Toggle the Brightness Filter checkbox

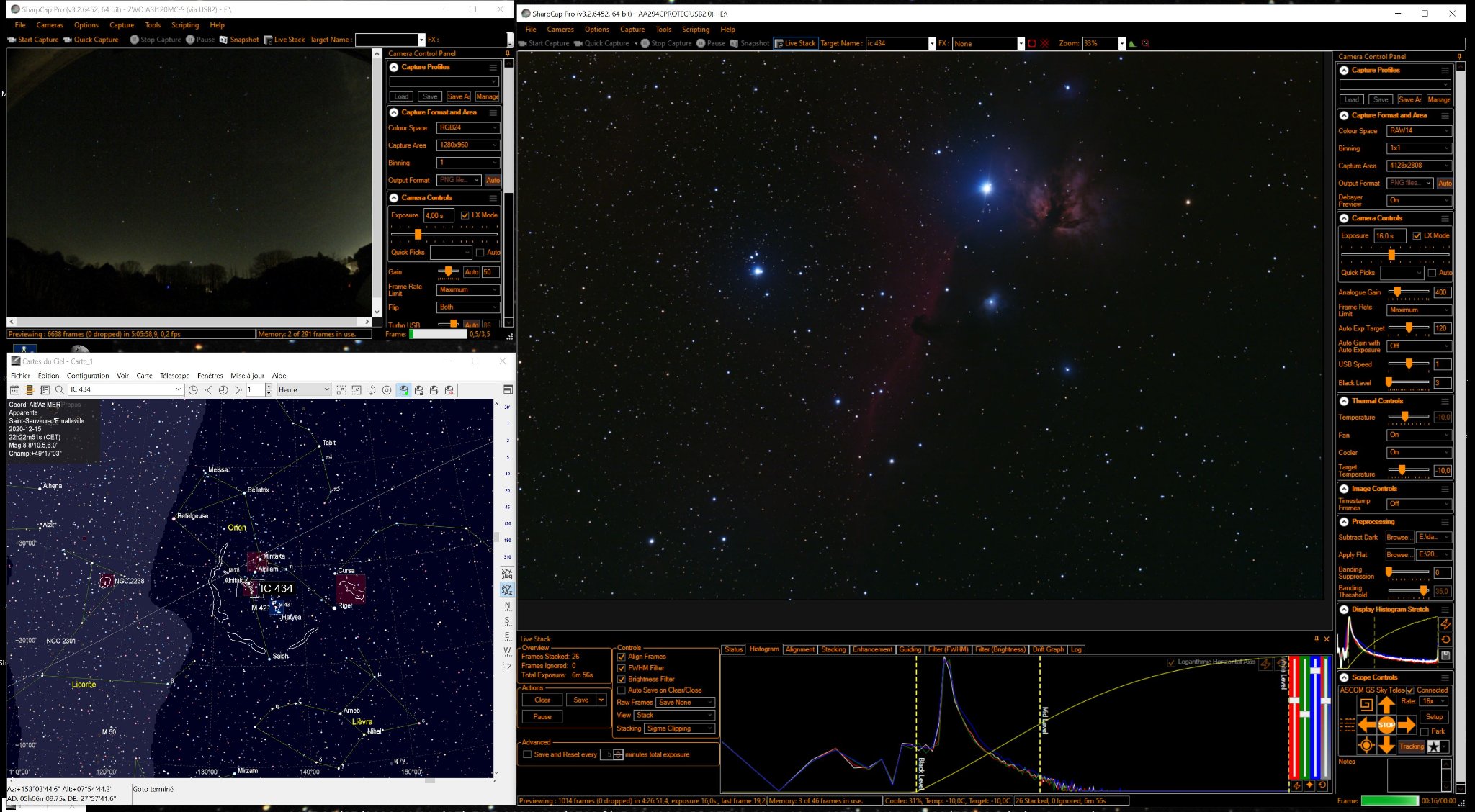[622, 679]
